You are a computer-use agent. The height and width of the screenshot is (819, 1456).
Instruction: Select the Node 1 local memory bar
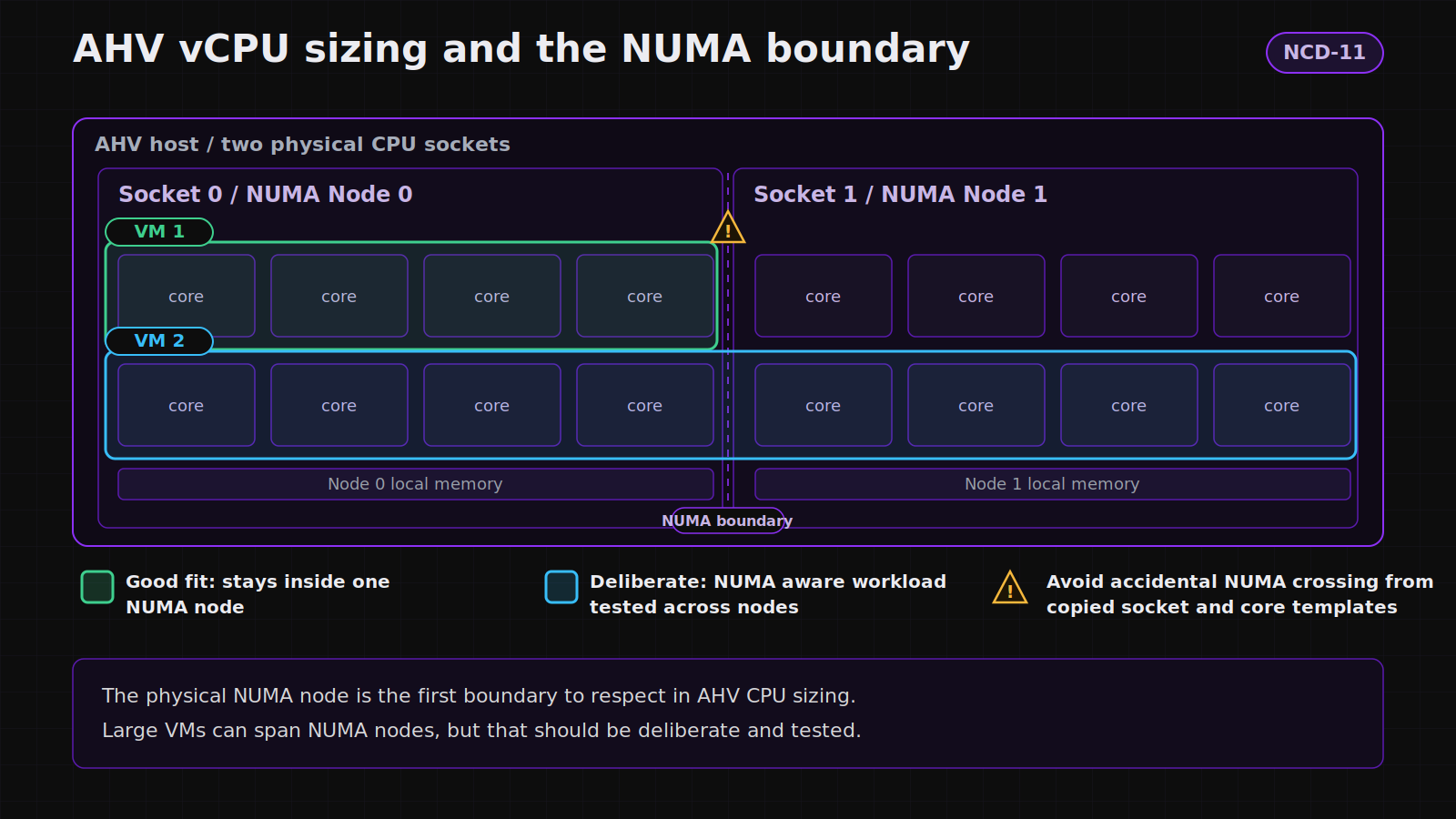1053,484
